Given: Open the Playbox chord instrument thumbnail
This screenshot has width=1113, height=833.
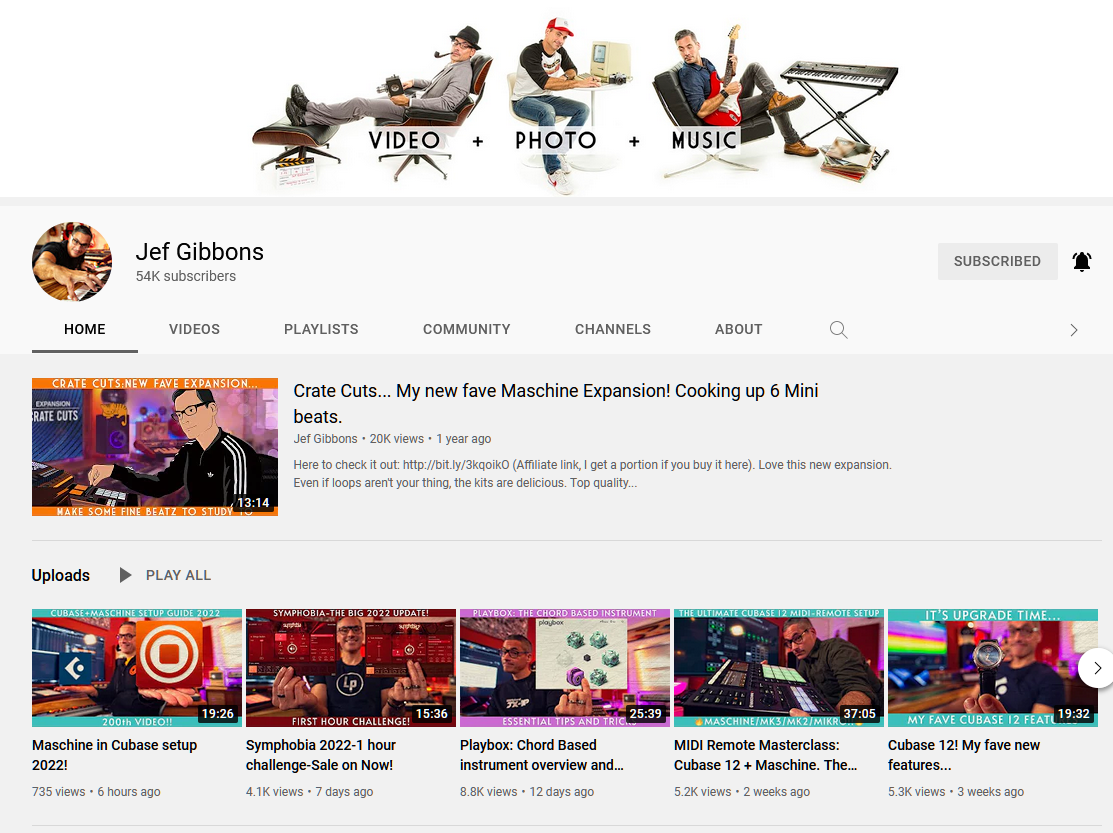Looking at the screenshot, I should click(x=565, y=668).
